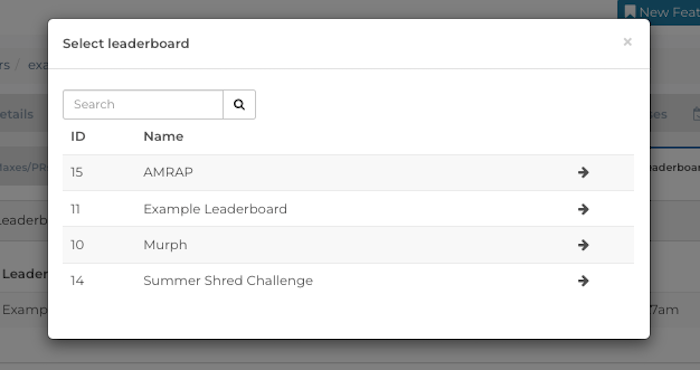Click the AMRAP leaderboard name
Viewport: 700px width, 370px height.
pos(168,172)
